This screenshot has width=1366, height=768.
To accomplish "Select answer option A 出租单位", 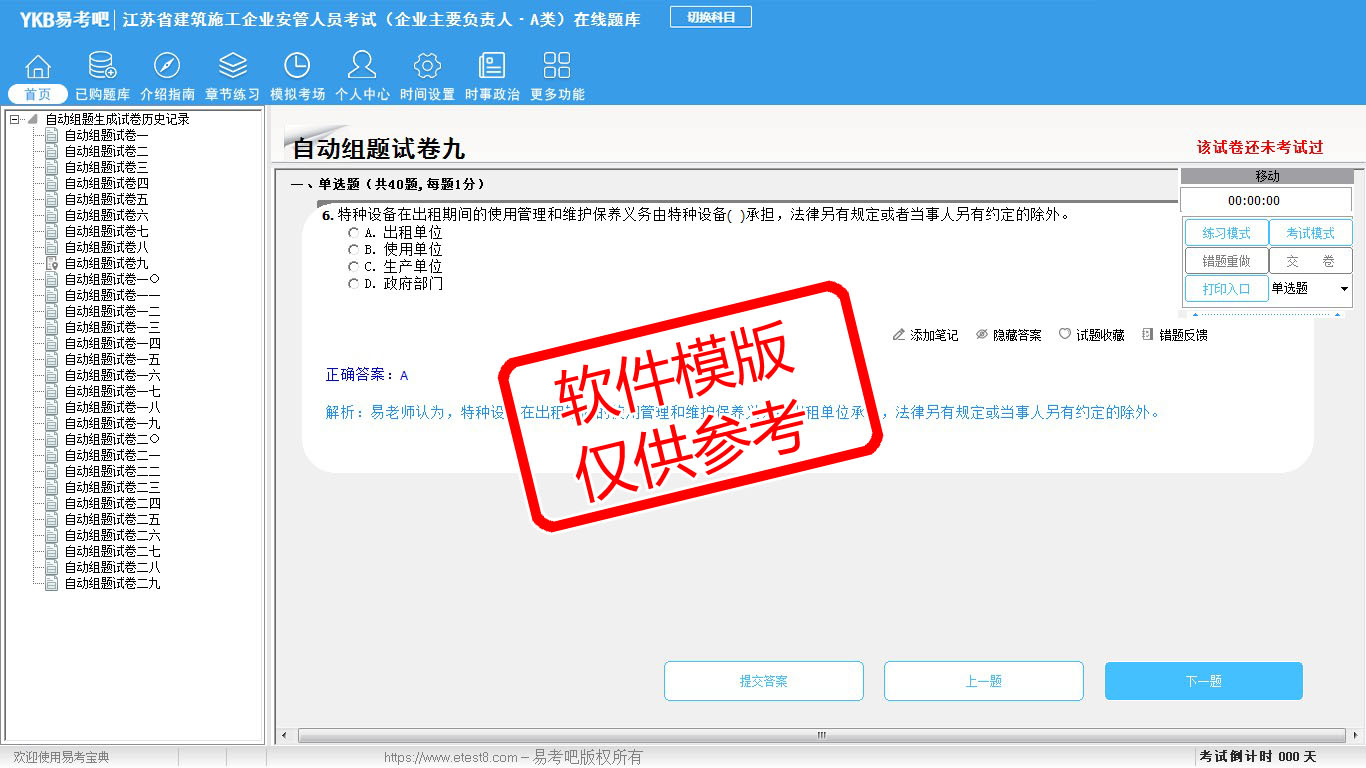I will point(353,232).
